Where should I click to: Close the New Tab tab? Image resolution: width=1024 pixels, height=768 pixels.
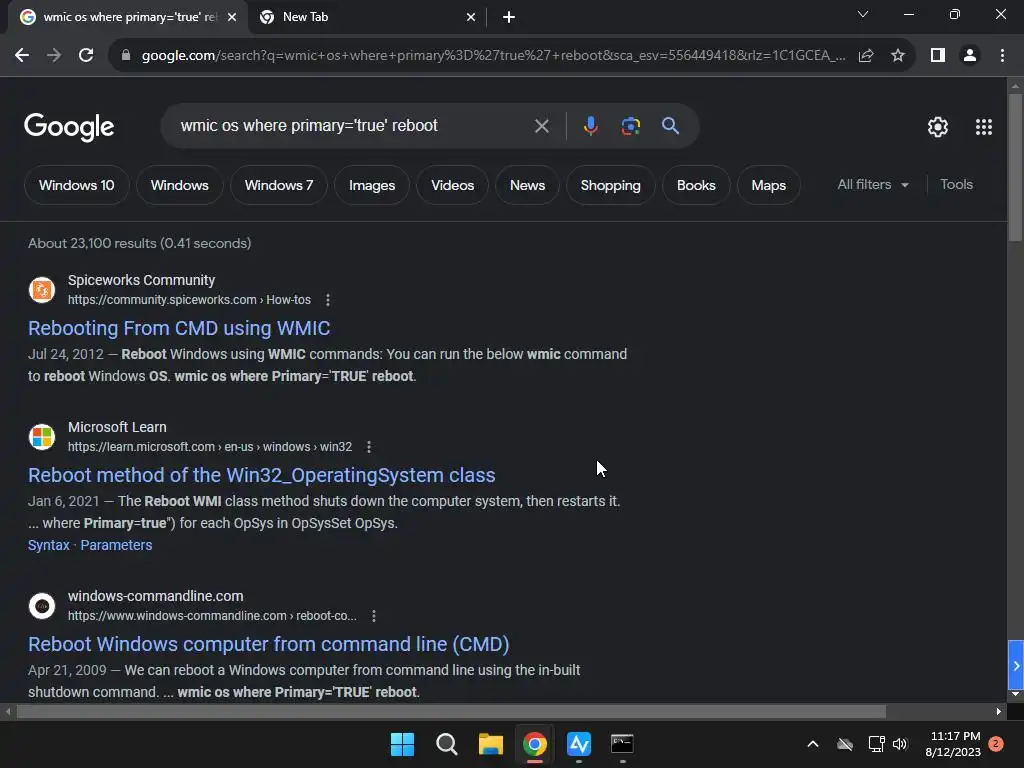tap(471, 17)
